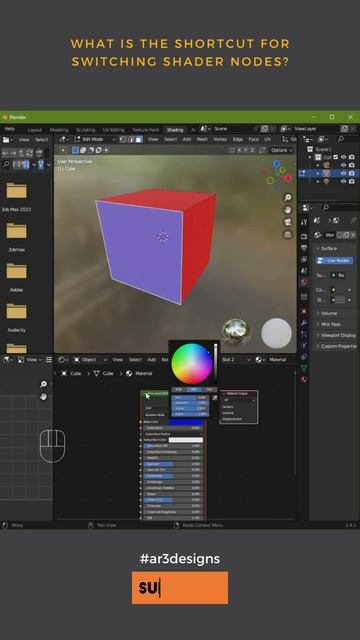Click the Use Nodes button
The image size is (360, 640).
(x=335, y=260)
